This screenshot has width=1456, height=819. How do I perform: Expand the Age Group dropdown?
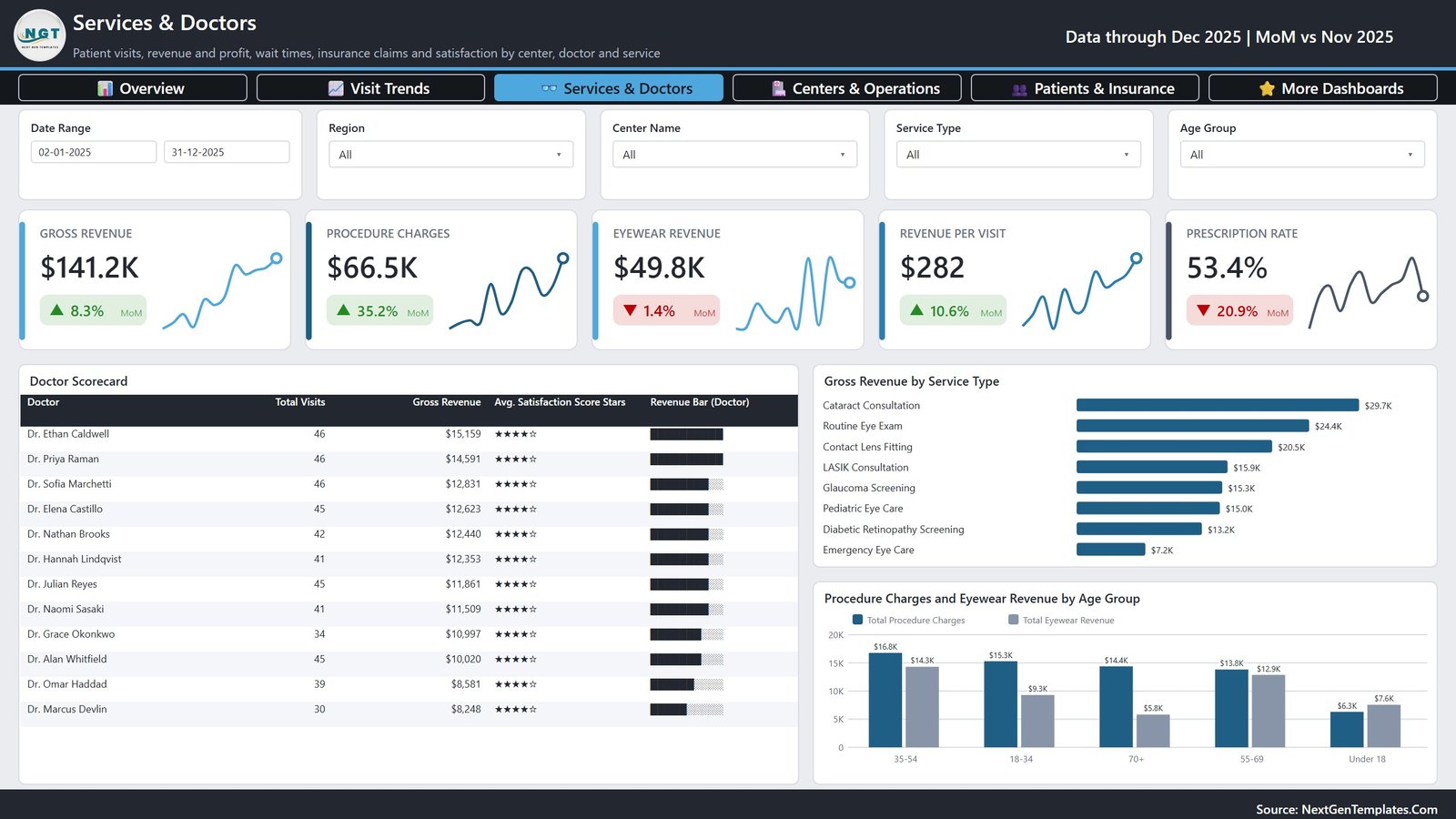pyautogui.click(x=1302, y=155)
